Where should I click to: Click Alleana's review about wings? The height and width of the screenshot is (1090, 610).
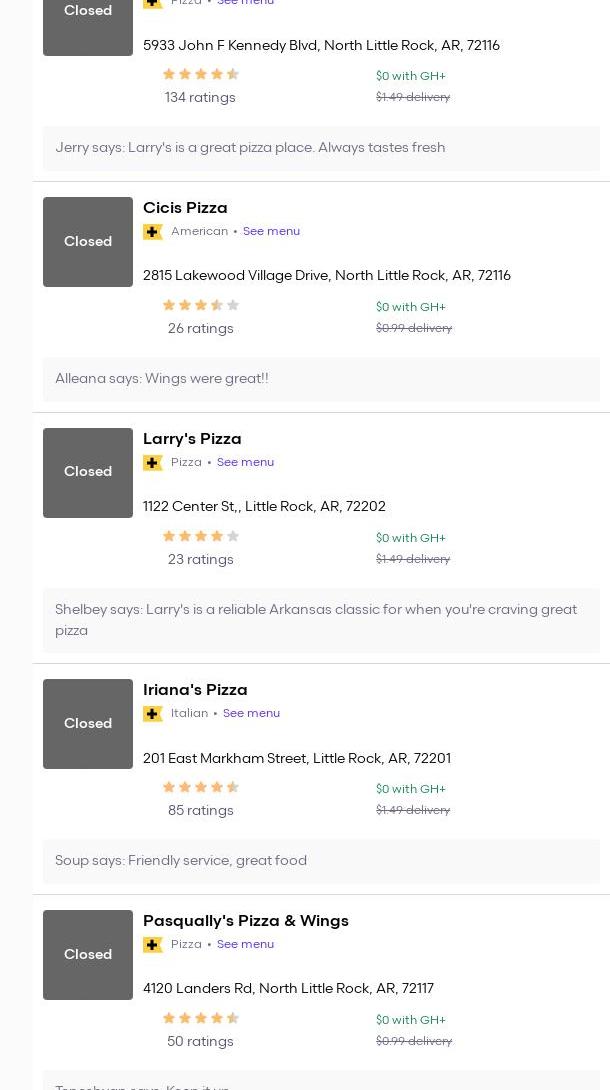coord(162,379)
